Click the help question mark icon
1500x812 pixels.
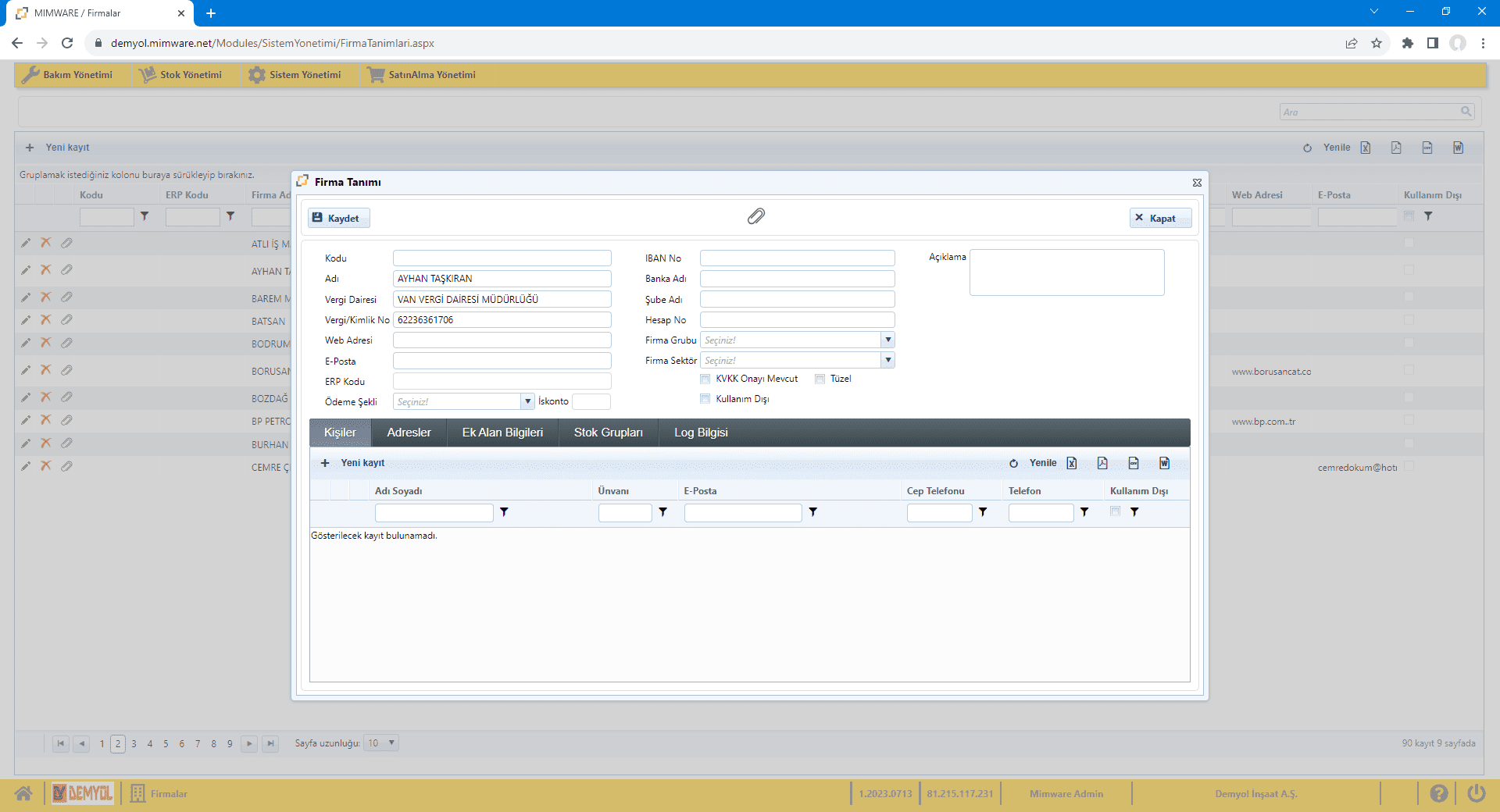tap(1438, 793)
